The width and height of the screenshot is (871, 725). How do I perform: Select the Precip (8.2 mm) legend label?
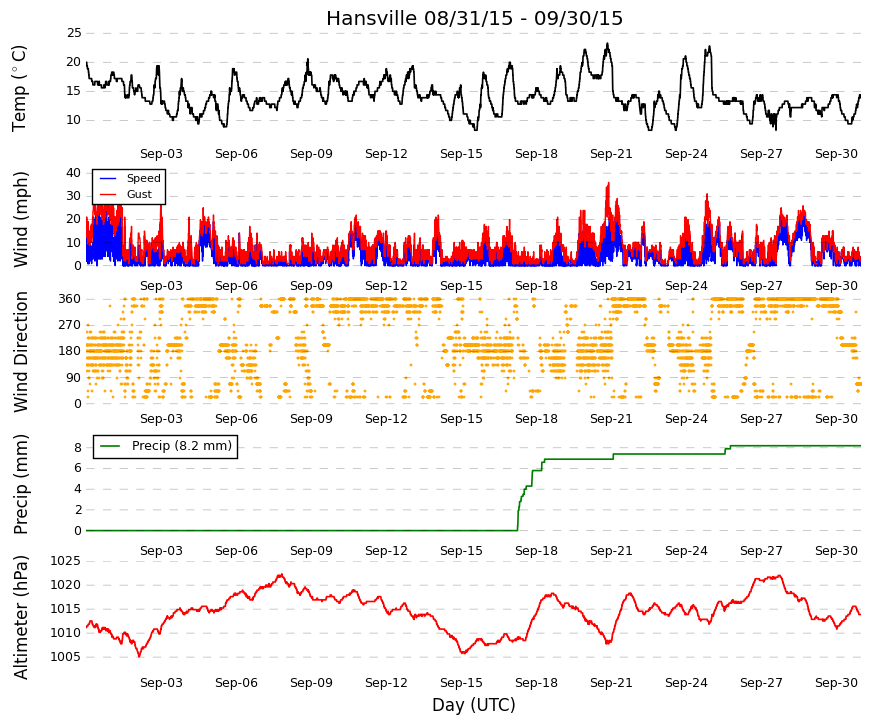(x=182, y=446)
